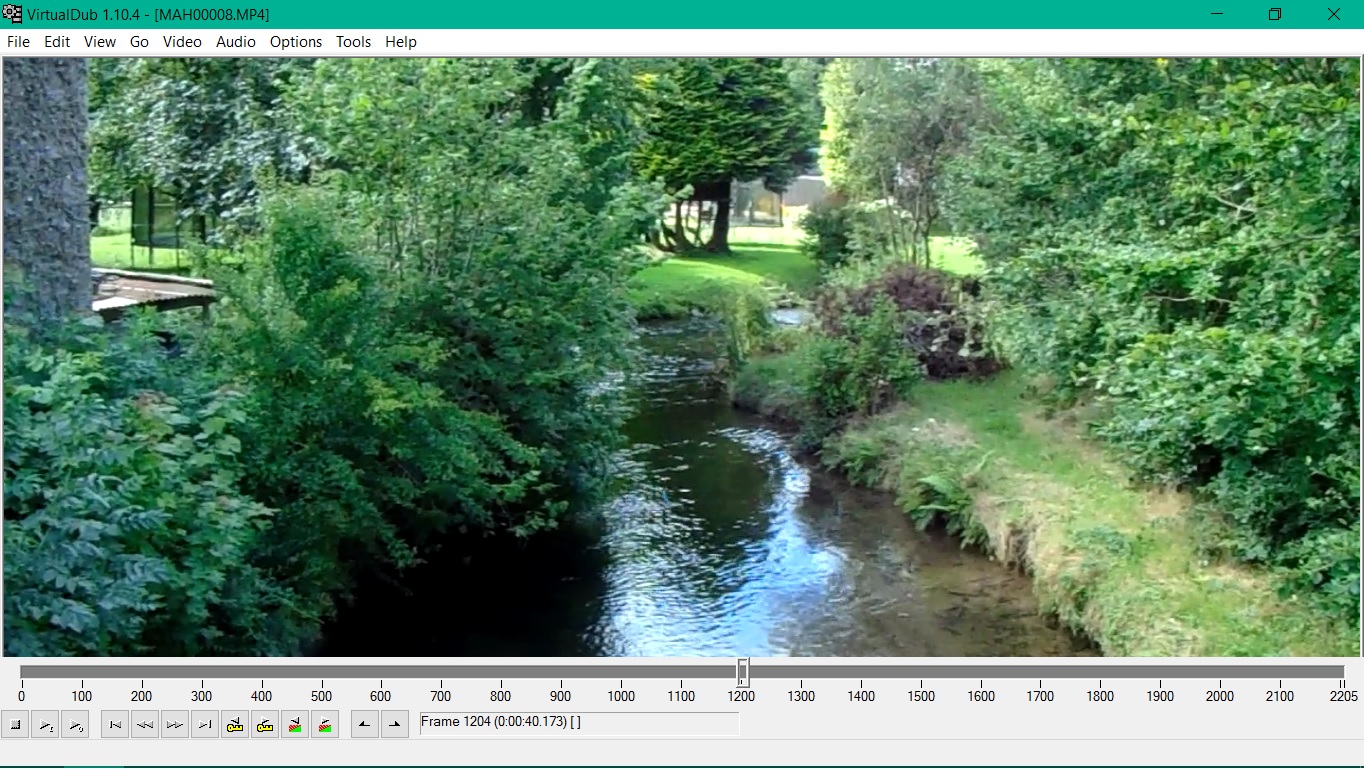Set the selection end mark
Image resolution: width=1364 pixels, height=770 pixels.
point(395,725)
